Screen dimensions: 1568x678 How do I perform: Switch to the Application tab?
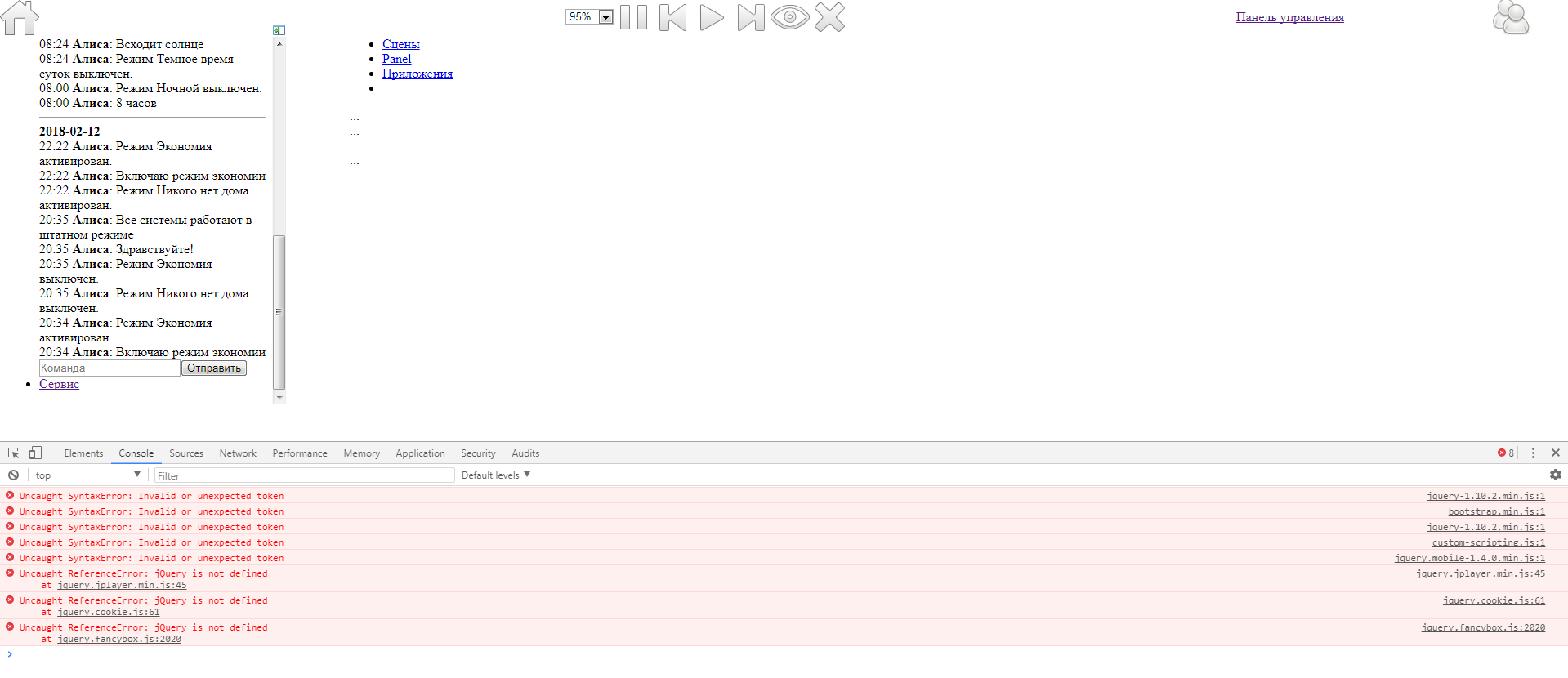[x=420, y=453]
